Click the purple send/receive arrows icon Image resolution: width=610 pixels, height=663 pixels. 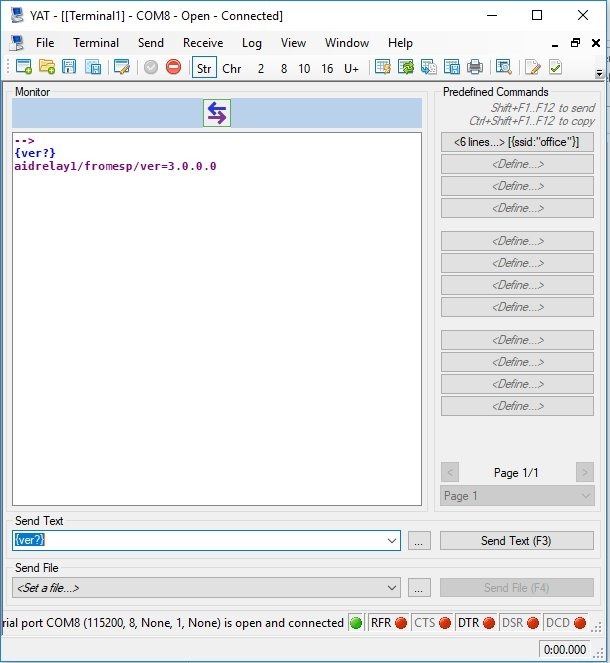216,113
